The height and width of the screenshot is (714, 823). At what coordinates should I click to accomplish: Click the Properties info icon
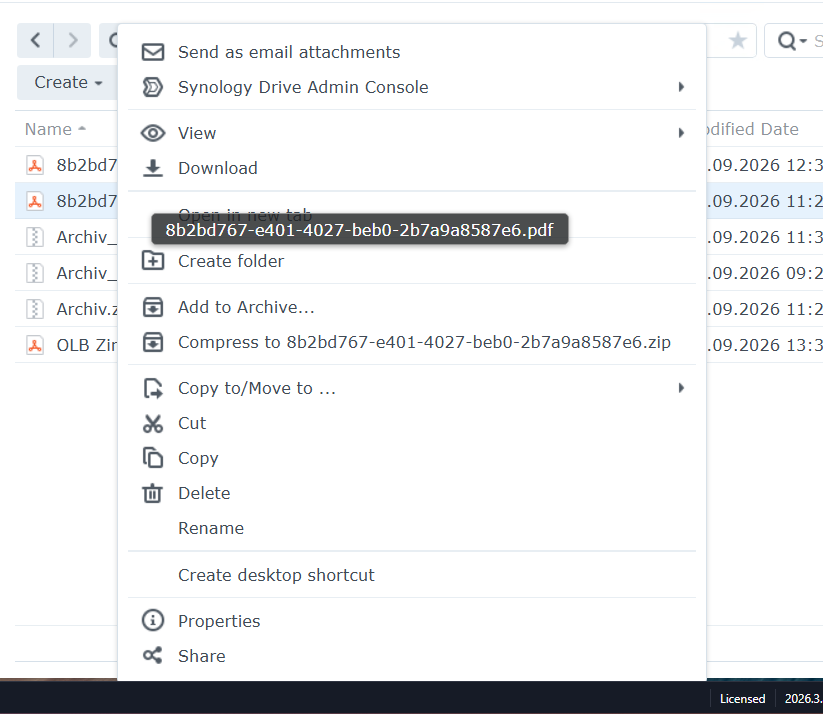tap(153, 621)
